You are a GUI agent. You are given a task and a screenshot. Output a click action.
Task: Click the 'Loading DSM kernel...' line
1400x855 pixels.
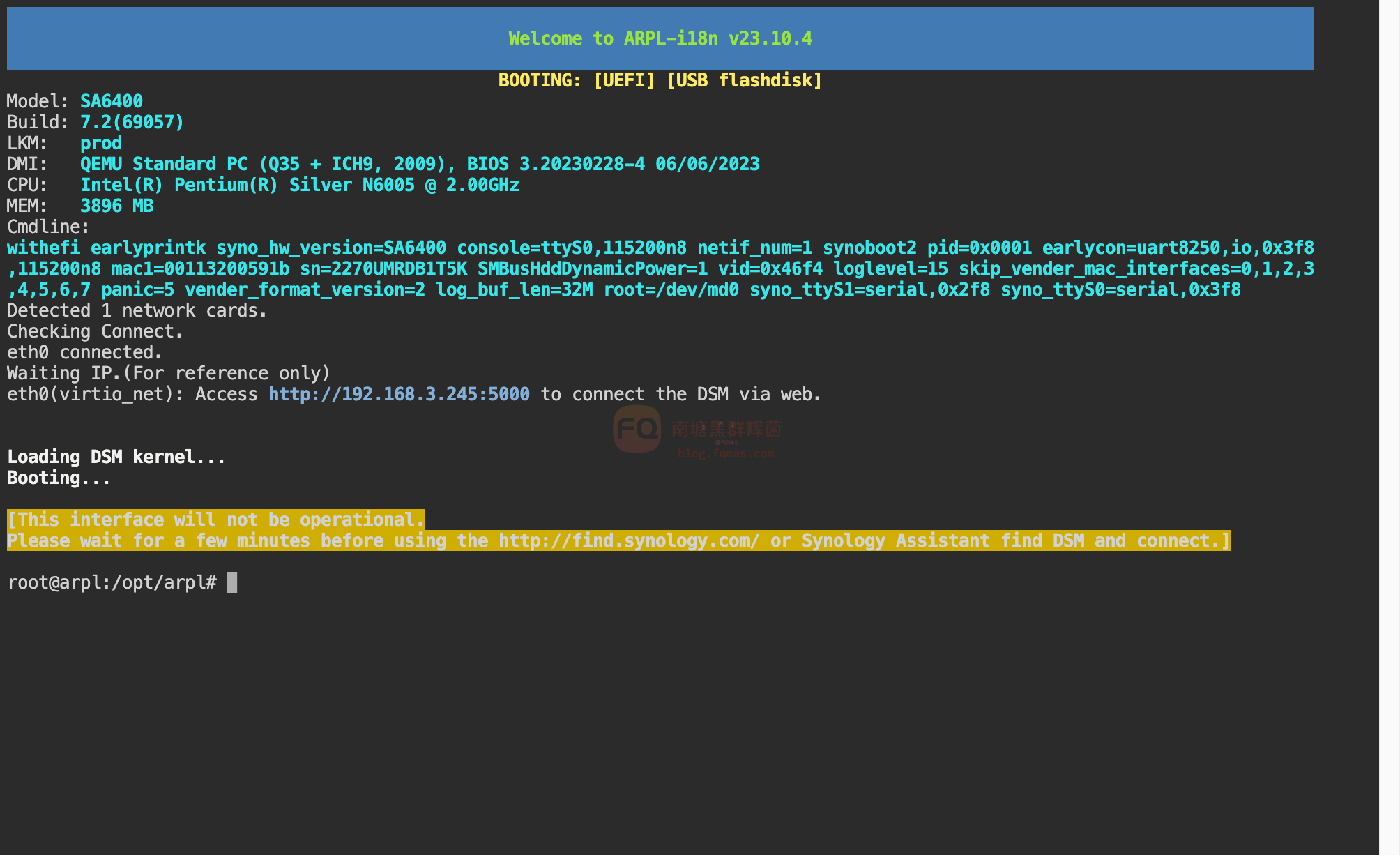[116, 457]
